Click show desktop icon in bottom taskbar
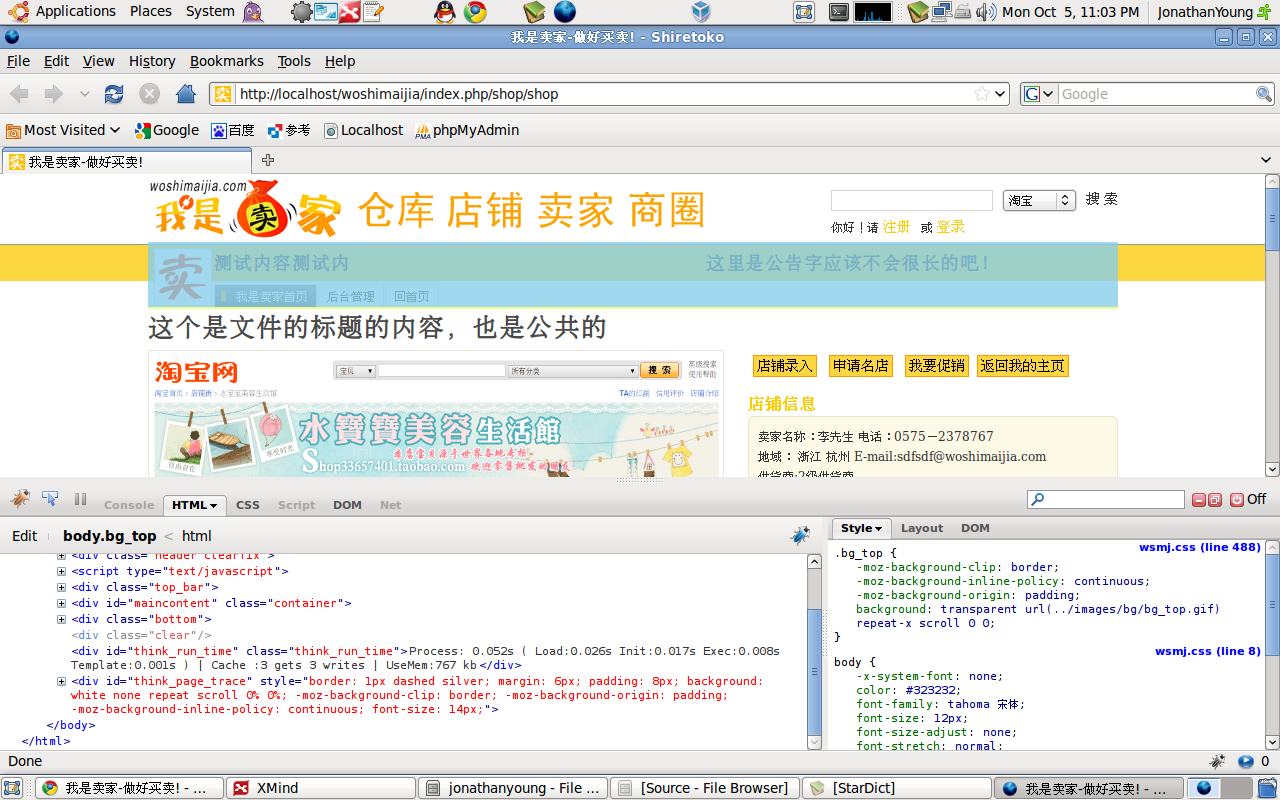 point(12,788)
